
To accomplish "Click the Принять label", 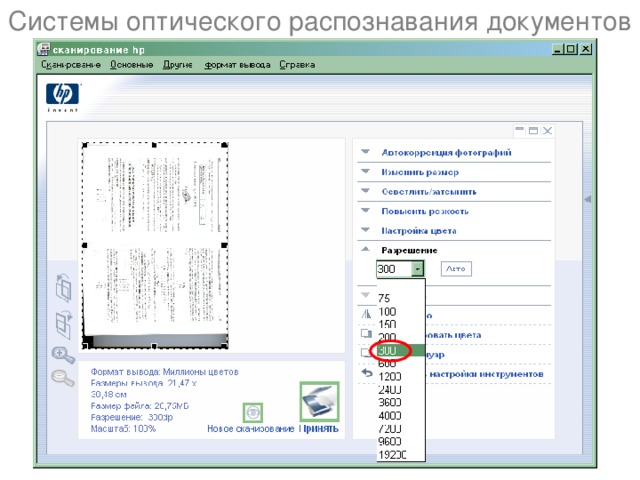I will click(x=319, y=429).
